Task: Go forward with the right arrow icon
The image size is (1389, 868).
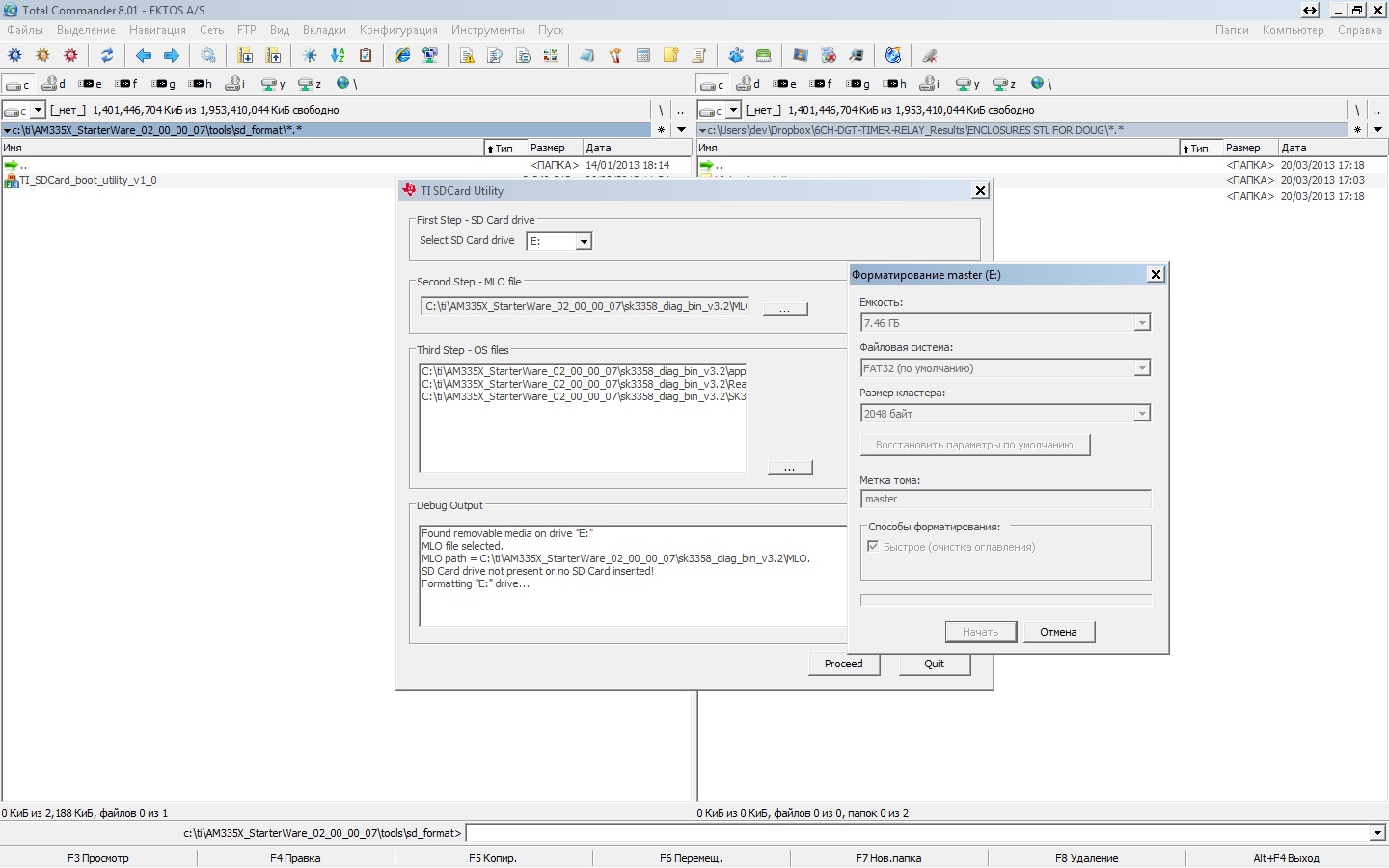Action: pos(172,56)
